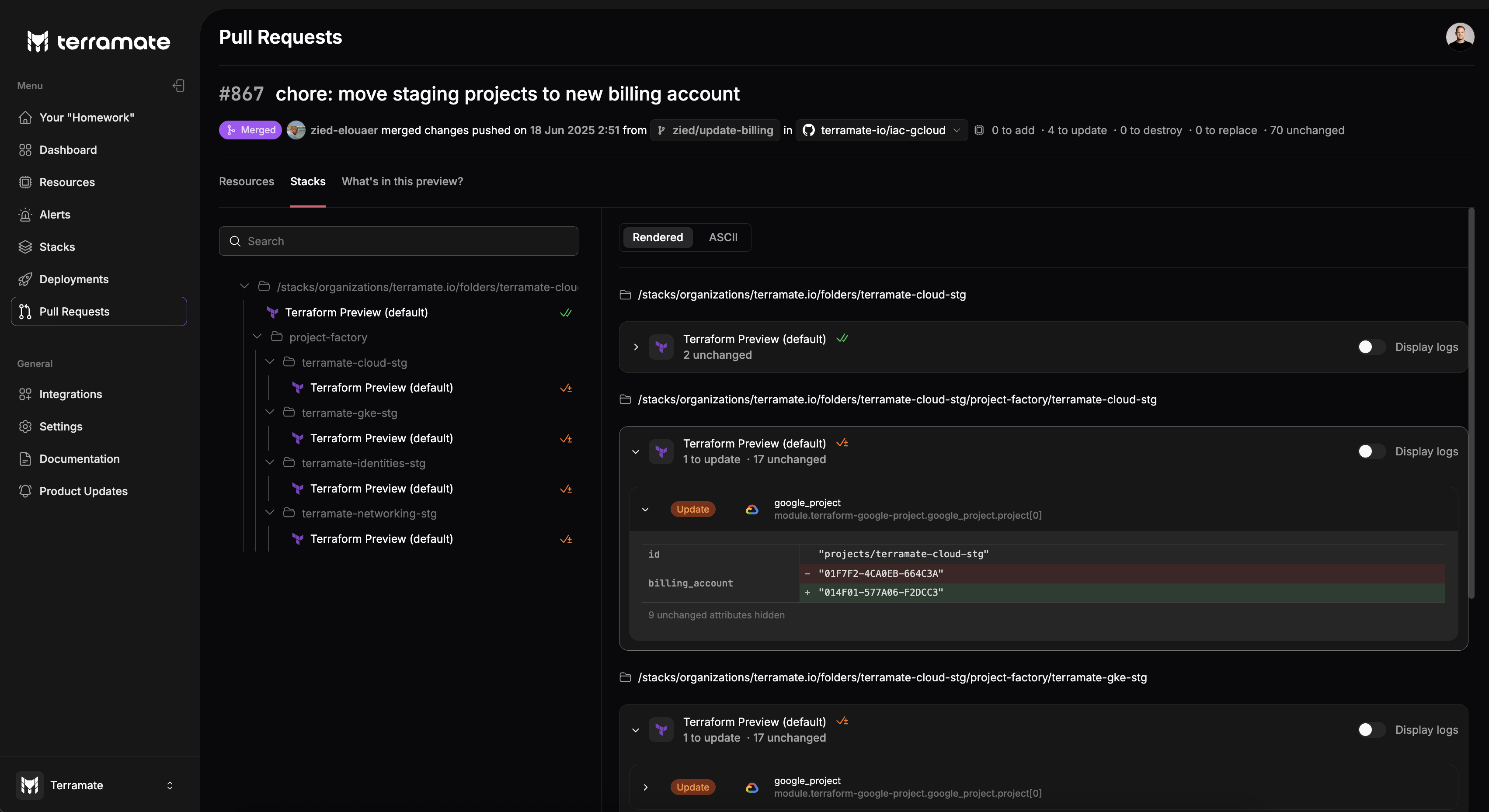Click the green double-check status icon in the tree
This screenshot has width=1489, height=812.
point(566,312)
